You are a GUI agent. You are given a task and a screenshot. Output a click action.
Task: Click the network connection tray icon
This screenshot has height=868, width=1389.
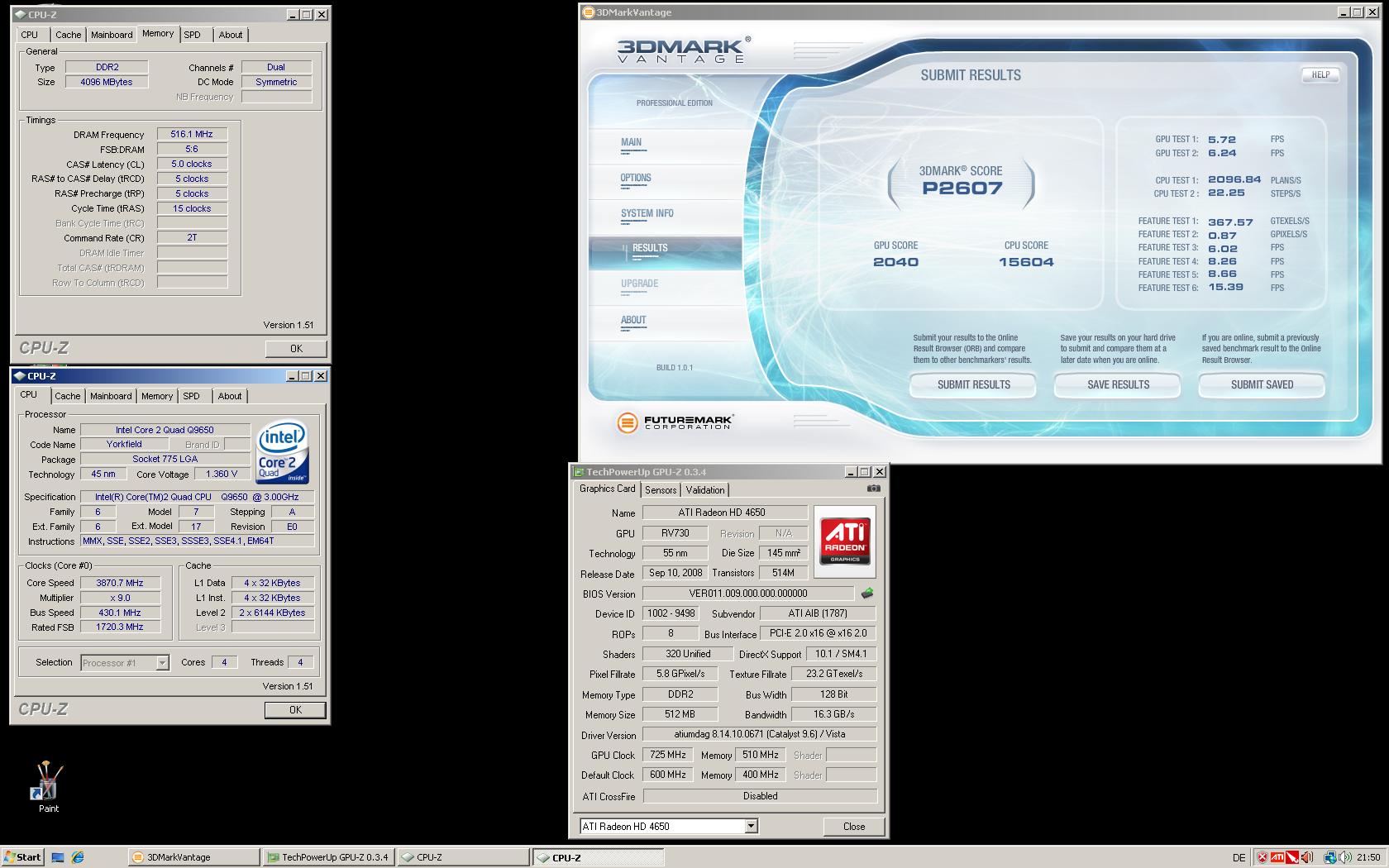point(1330,857)
